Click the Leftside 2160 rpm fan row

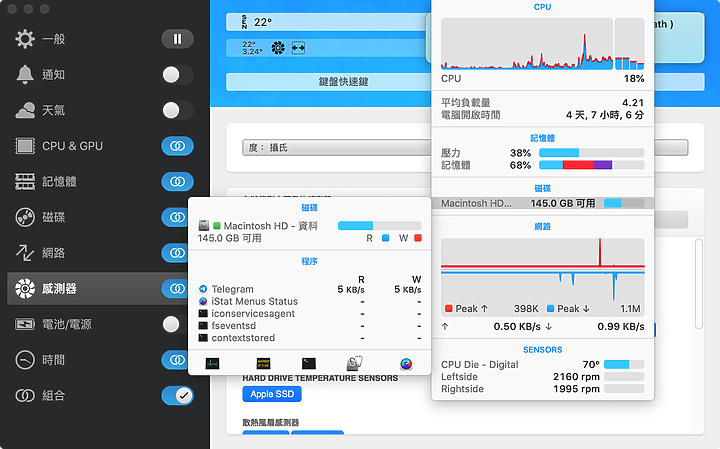pyautogui.click(x=542, y=377)
